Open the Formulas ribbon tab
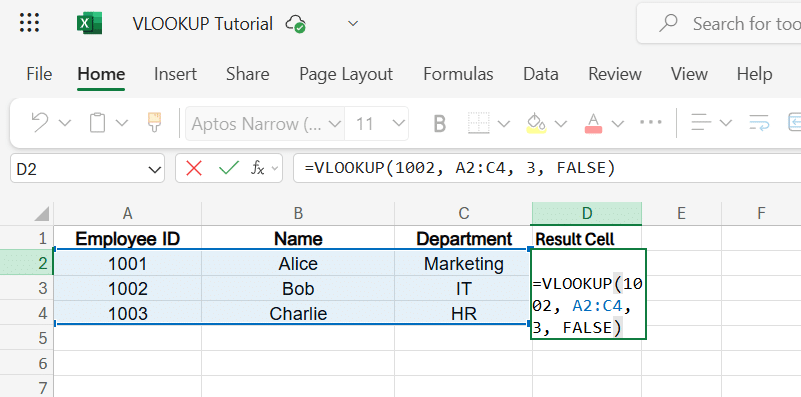The height and width of the screenshot is (397, 801). (458, 74)
